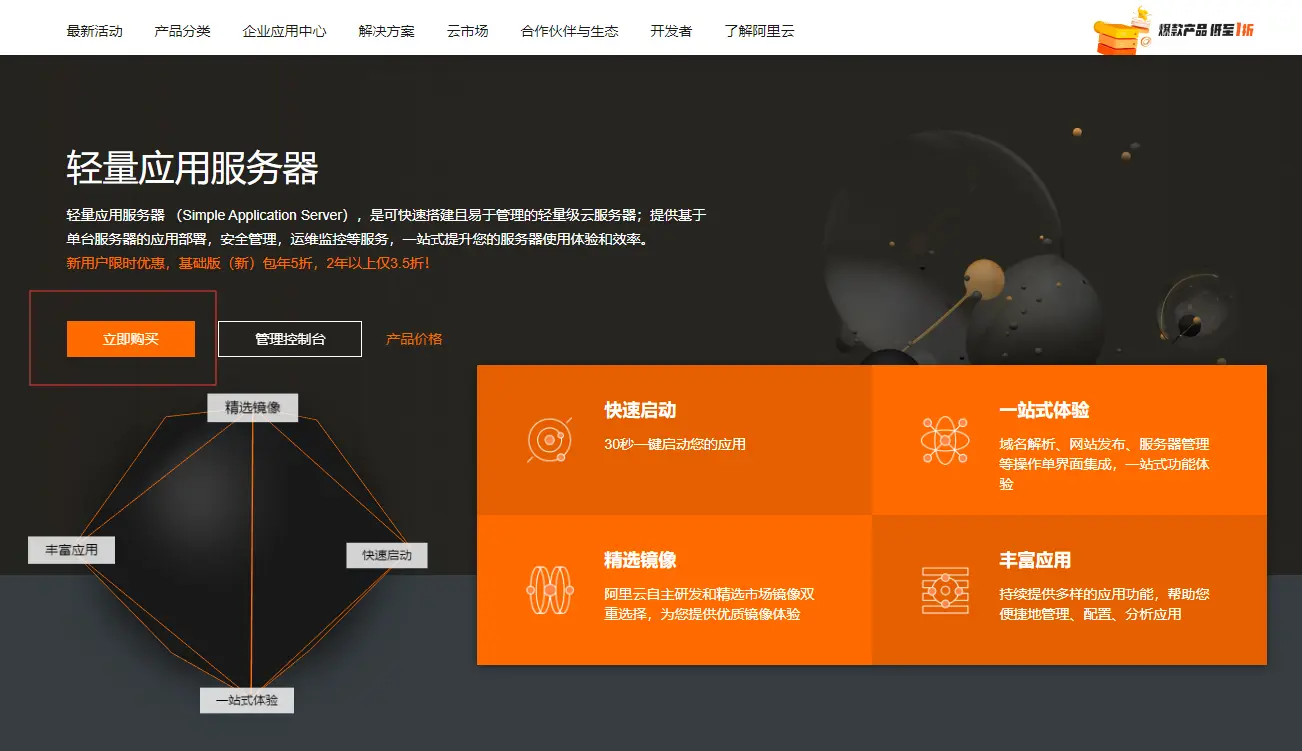Open 合作伙伴与生态 menu
The height and width of the screenshot is (751, 1302).
569,31
